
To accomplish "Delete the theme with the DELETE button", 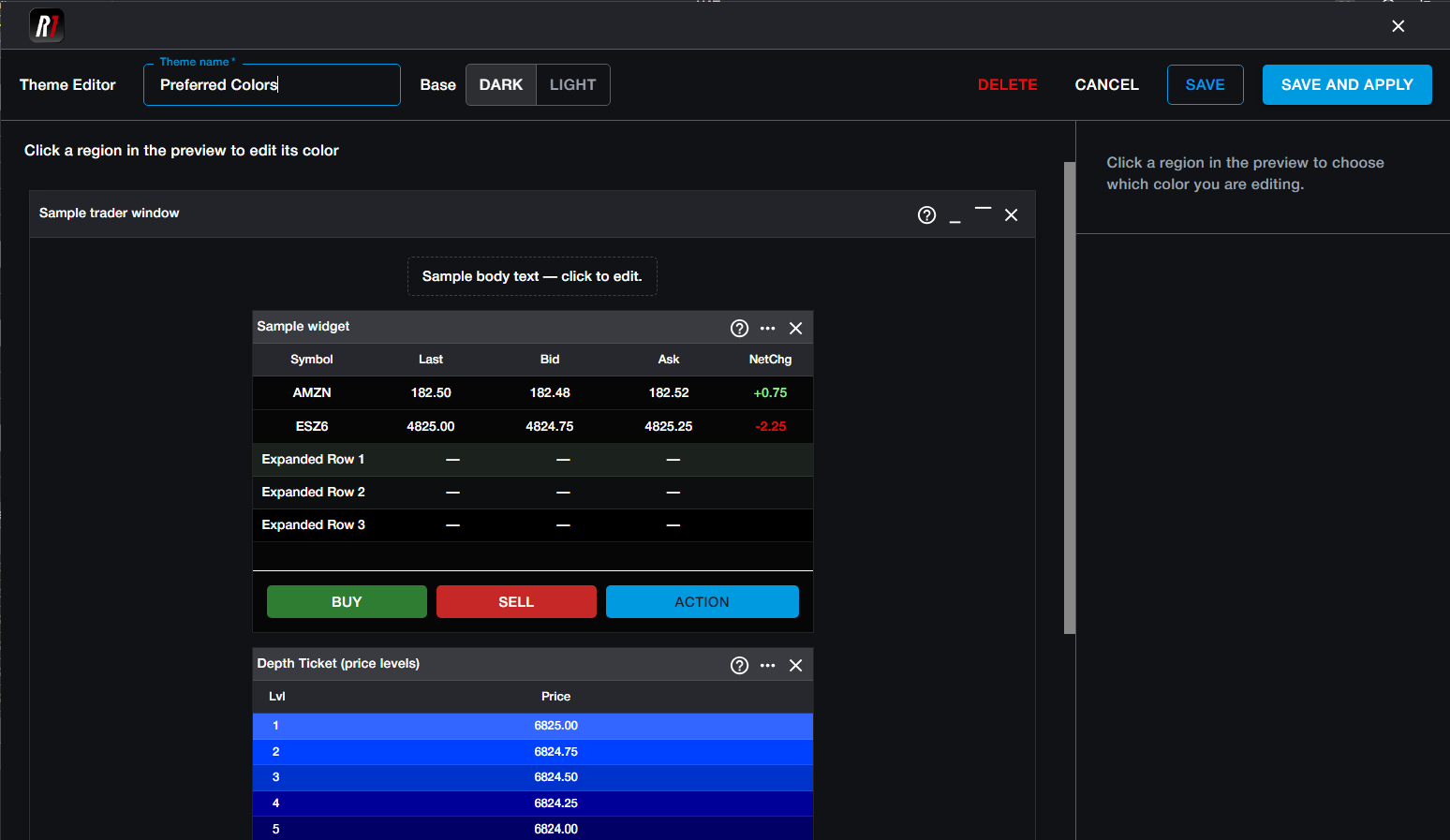I will pyautogui.click(x=1008, y=85).
